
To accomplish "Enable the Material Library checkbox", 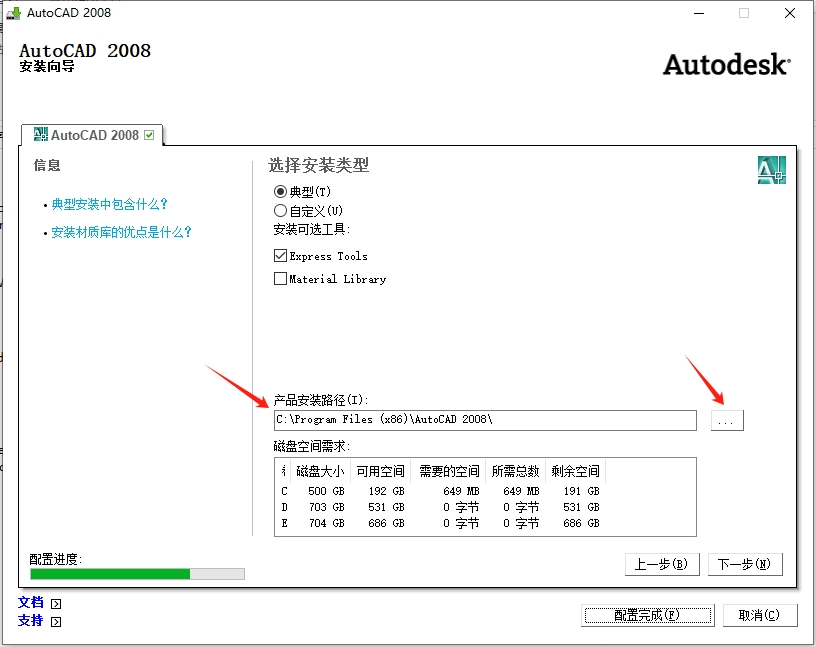I will pos(281,279).
